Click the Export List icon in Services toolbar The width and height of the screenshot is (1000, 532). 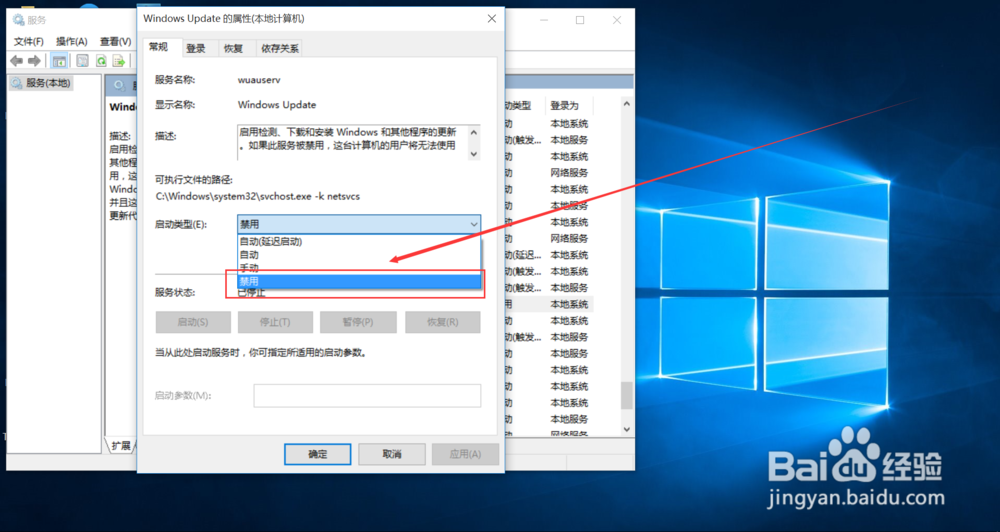tap(119, 61)
